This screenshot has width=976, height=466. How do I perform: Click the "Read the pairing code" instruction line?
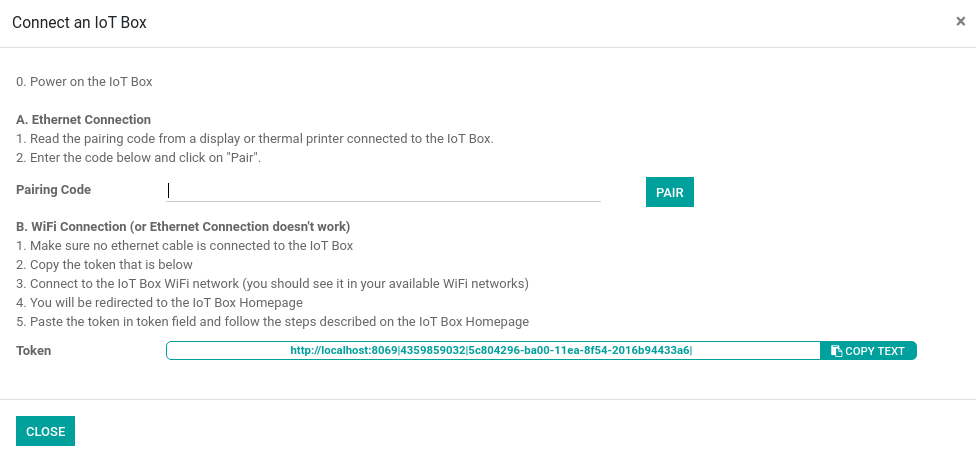pos(255,139)
